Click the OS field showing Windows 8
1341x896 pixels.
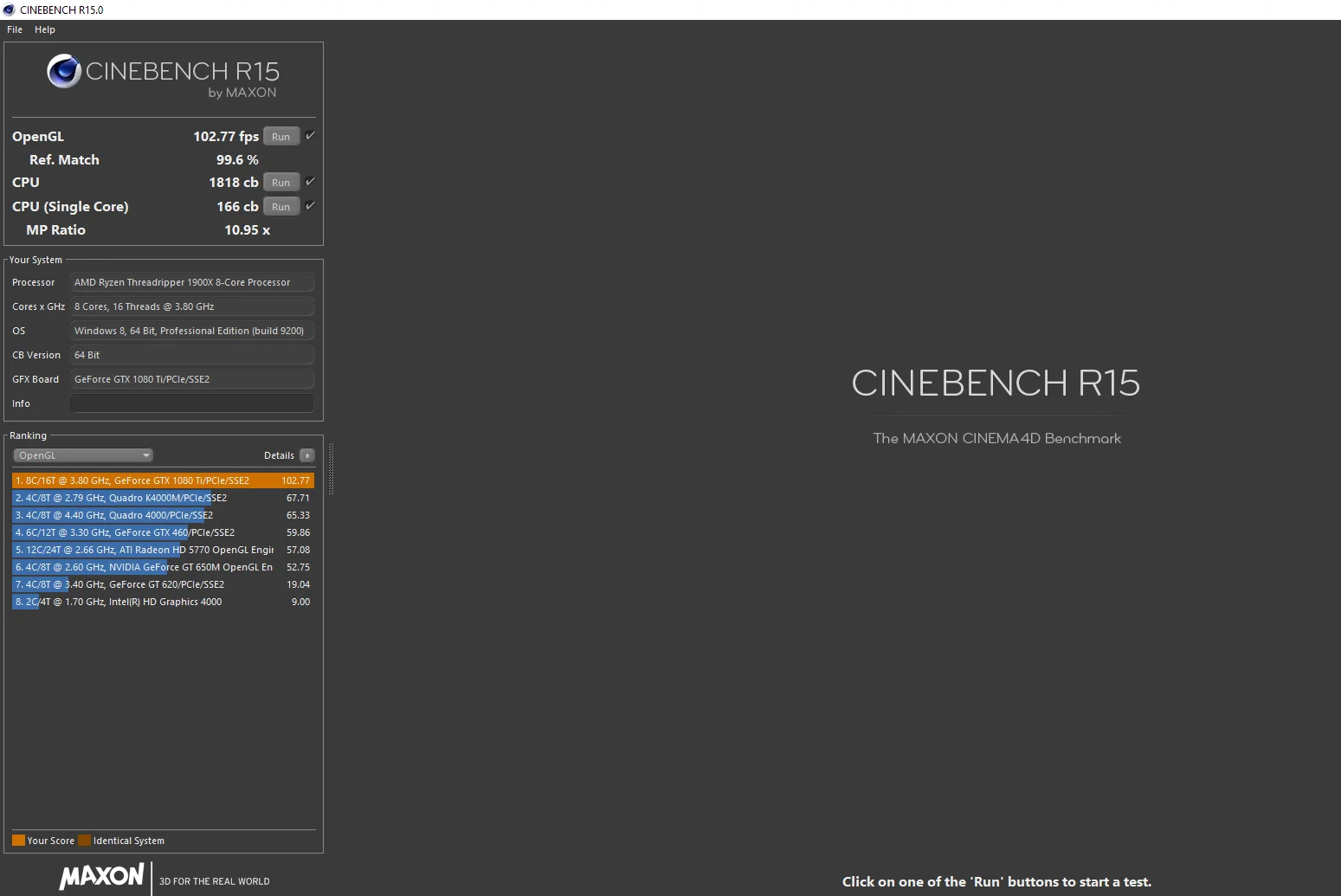[x=192, y=331]
